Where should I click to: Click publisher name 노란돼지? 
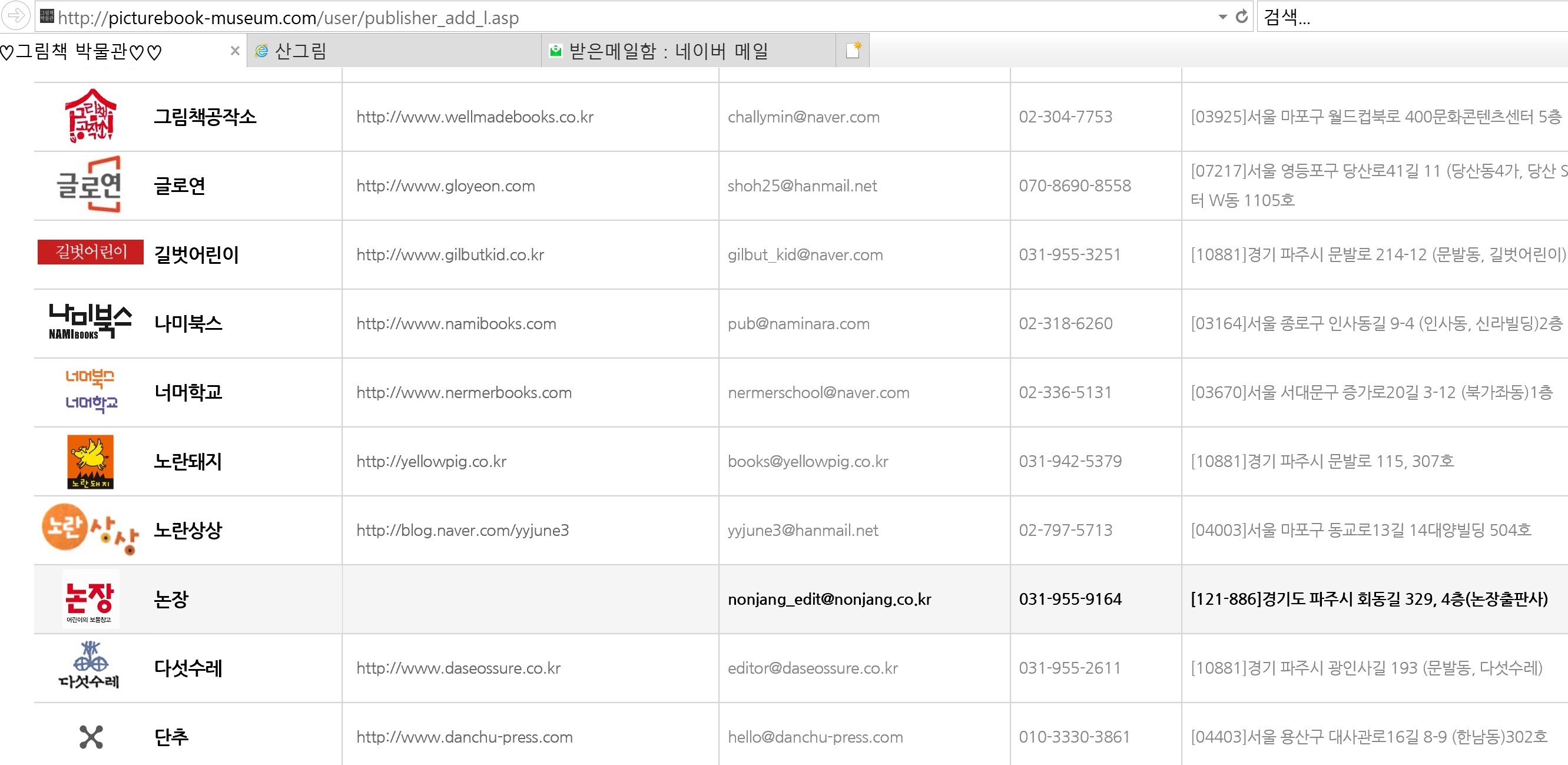(x=188, y=461)
